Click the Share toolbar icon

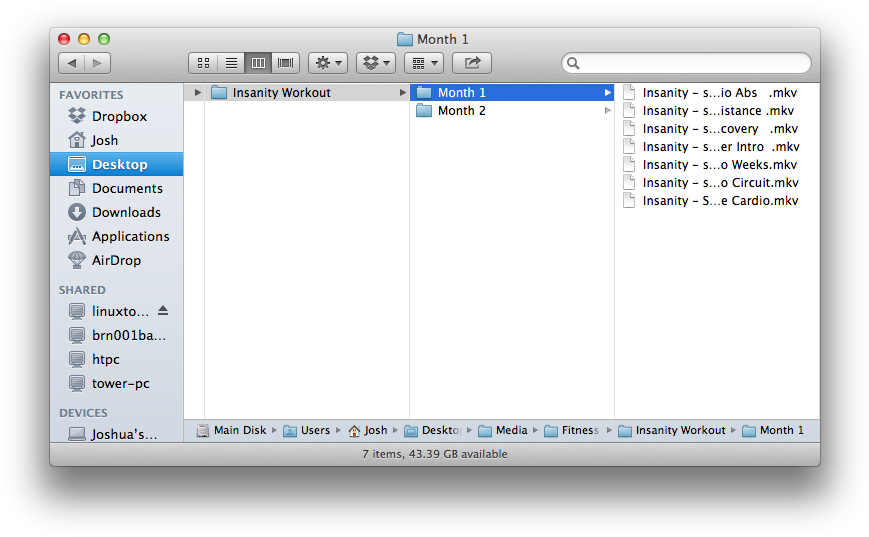pos(472,63)
